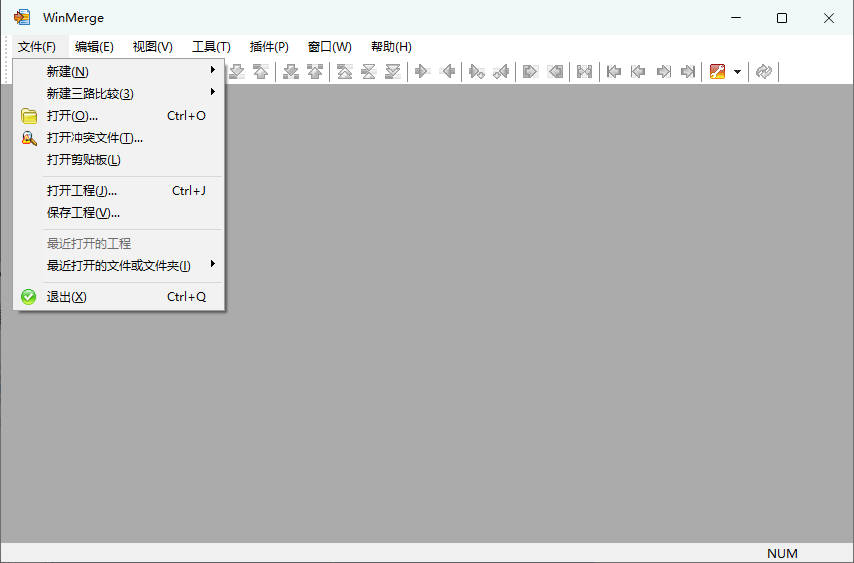Click the Next Conflict toolbar icon
Screen dimensions: 854x563
pyautogui.click(x=291, y=71)
